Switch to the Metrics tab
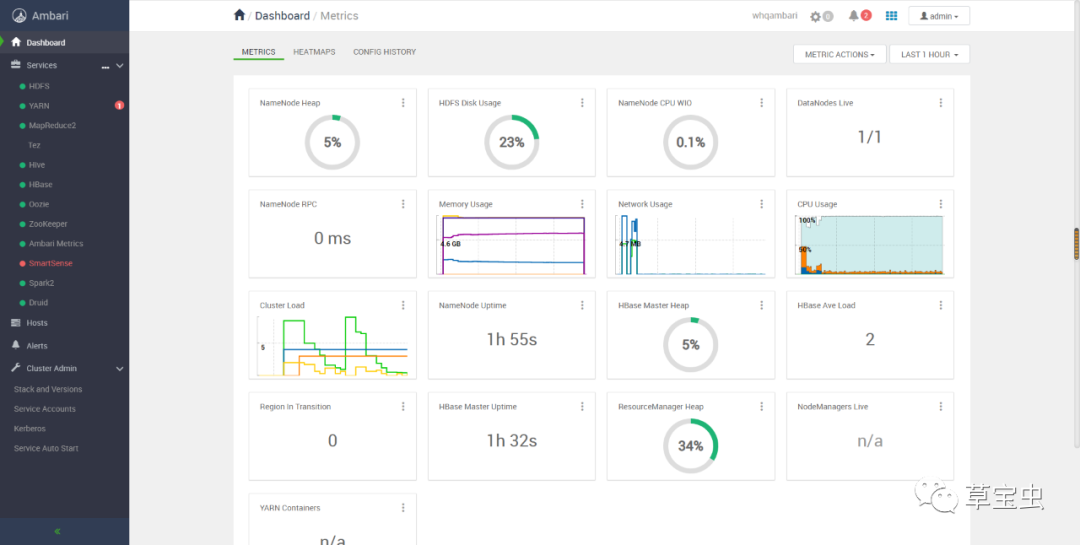1080x545 pixels. click(x=258, y=52)
